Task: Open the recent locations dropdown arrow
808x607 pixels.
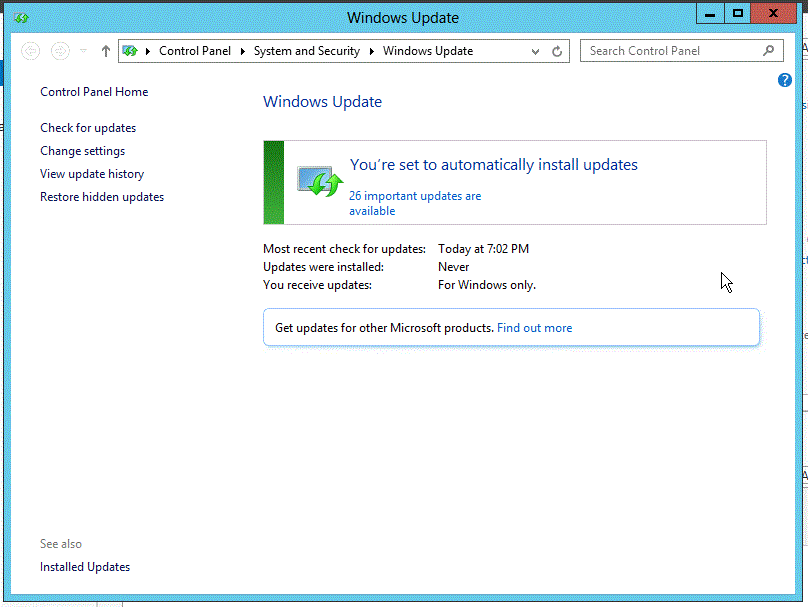Action: [83, 51]
